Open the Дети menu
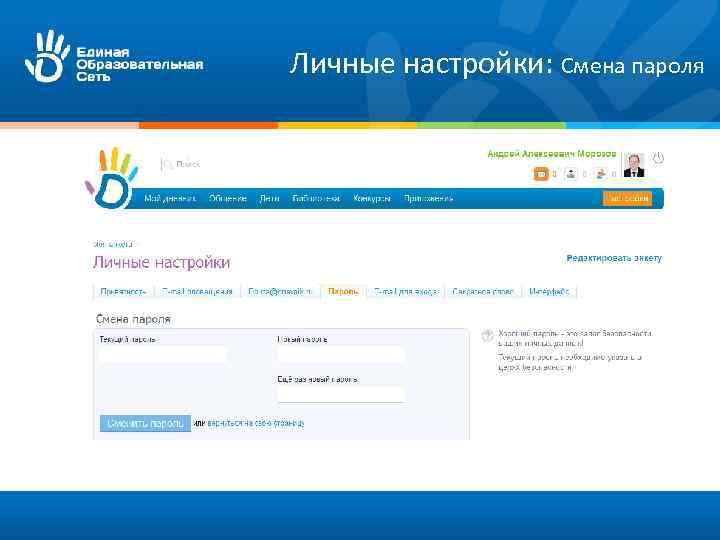Viewport: 720px width, 540px height. point(269,198)
